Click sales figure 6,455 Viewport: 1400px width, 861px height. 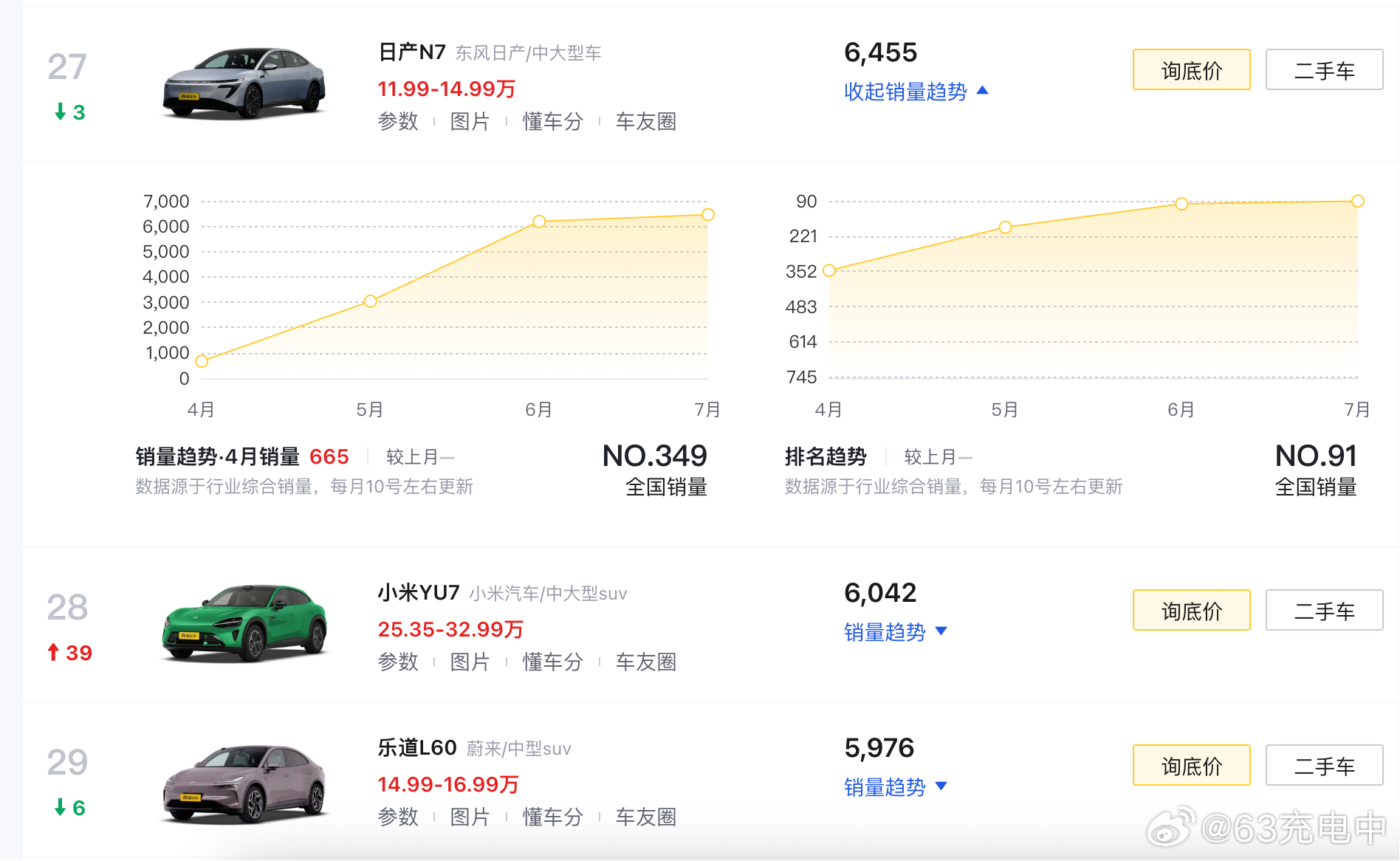coord(880,52)
